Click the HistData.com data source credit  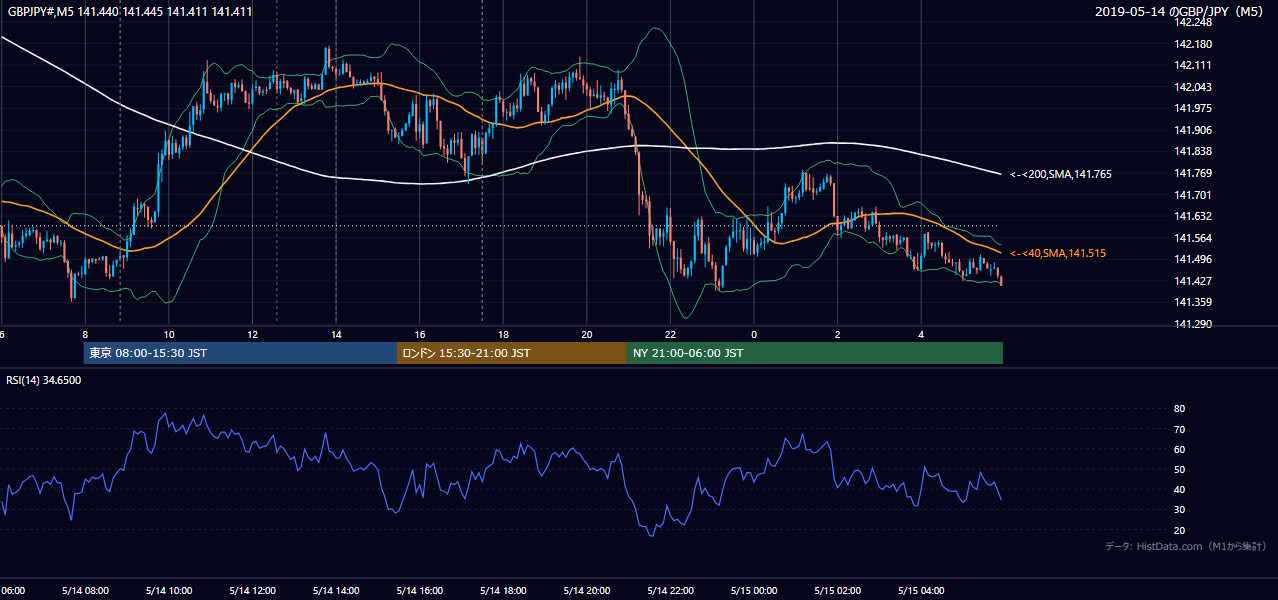pyautogui.click(x=1186, y=547)
